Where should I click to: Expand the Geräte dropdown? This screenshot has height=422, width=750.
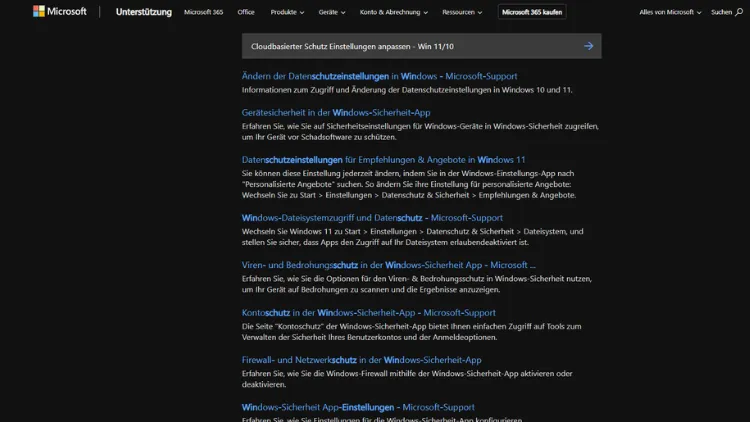pos(332,12)
